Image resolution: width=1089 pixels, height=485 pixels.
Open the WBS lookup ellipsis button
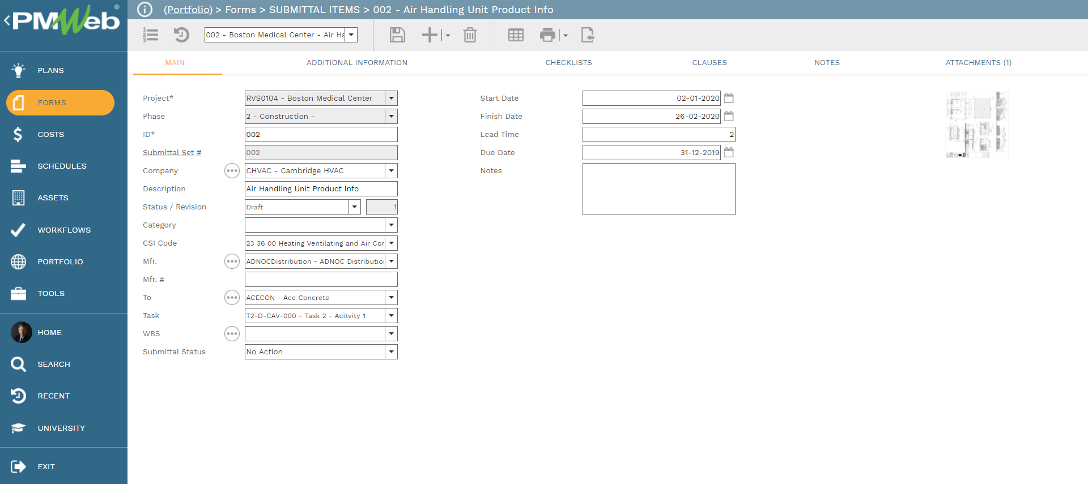click(232, 334)
